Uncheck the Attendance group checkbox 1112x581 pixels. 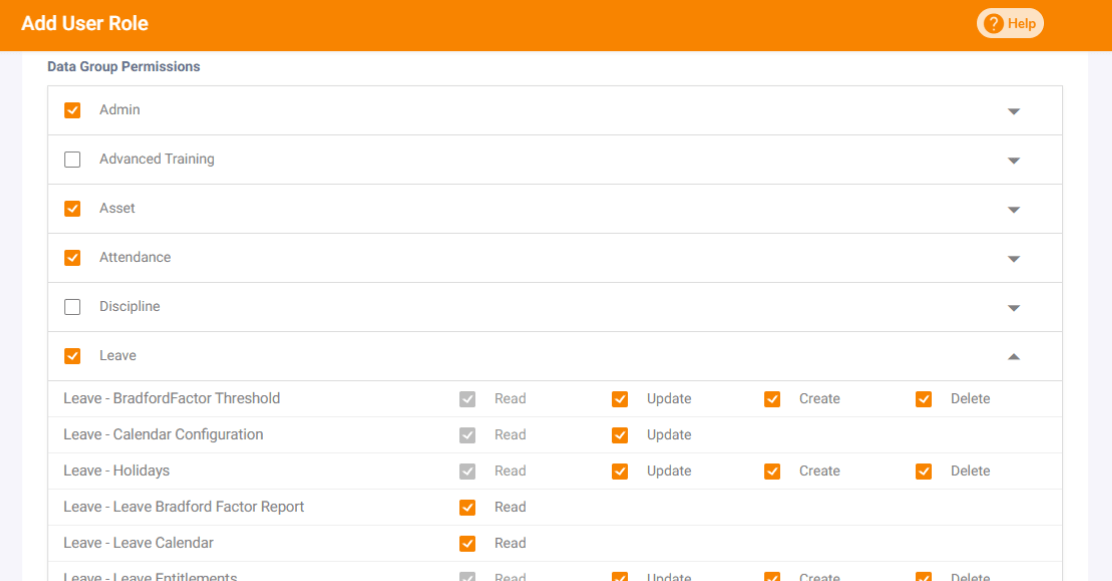[72, 257]
